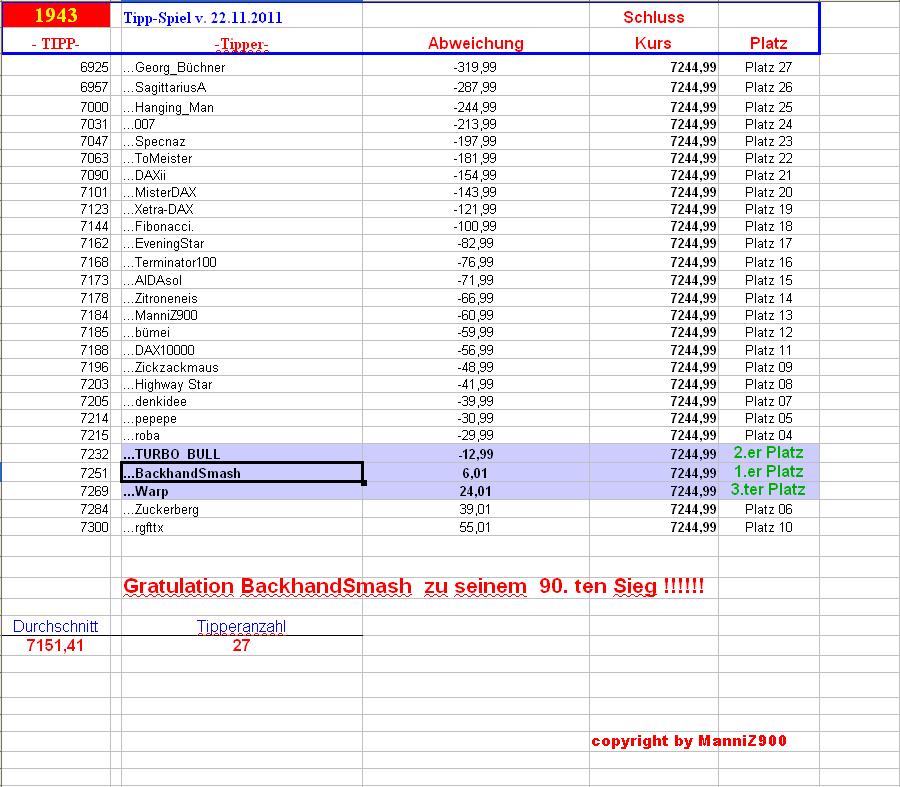Select the Terminator100 name cell
The width and height of the screenshot is (900, 787).
[242, 262]
